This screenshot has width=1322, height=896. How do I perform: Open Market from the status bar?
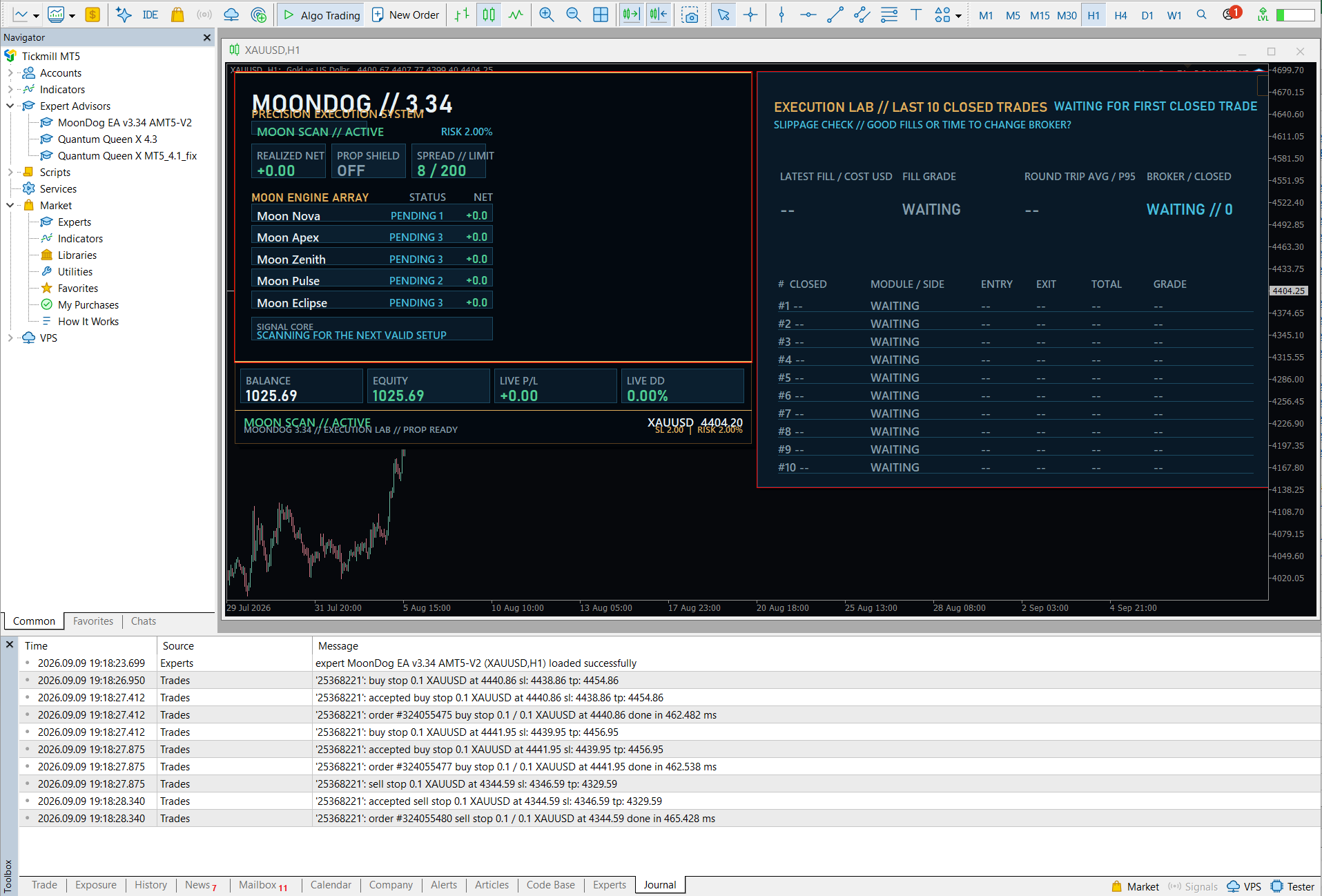(1136, 886)
